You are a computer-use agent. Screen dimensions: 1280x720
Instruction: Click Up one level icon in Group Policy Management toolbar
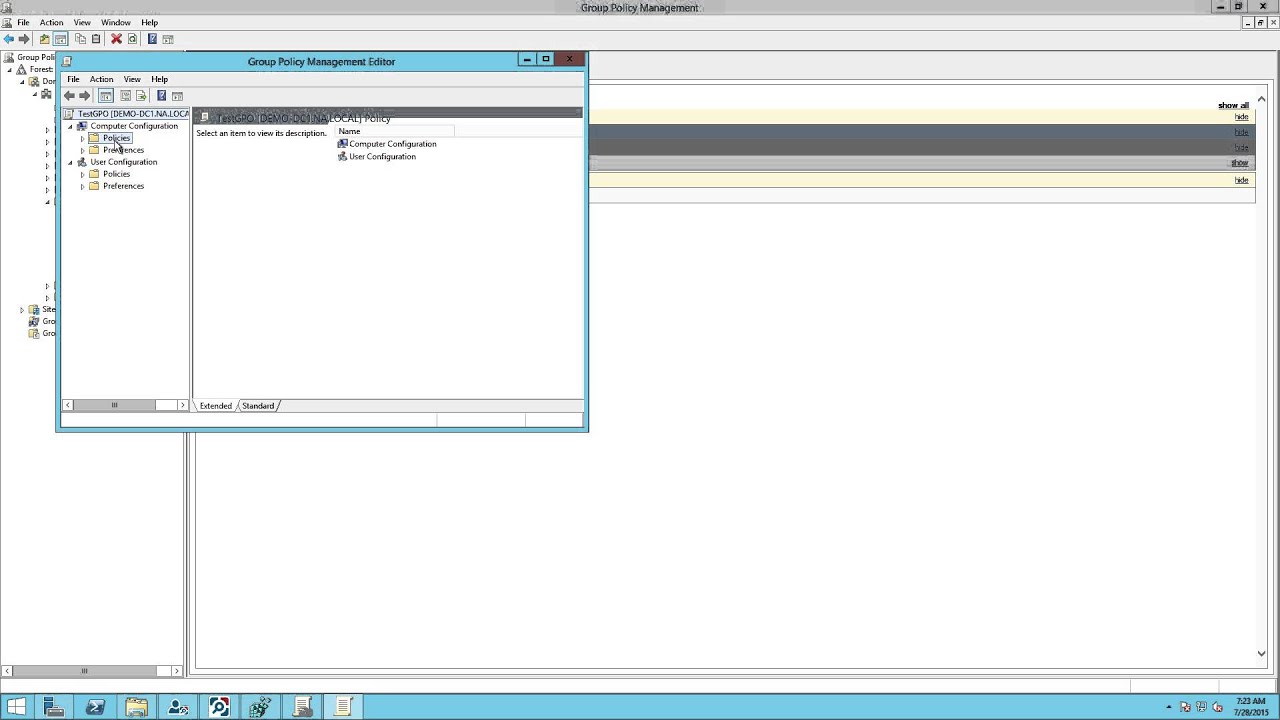pyautogui.click(x=44, y=39)
